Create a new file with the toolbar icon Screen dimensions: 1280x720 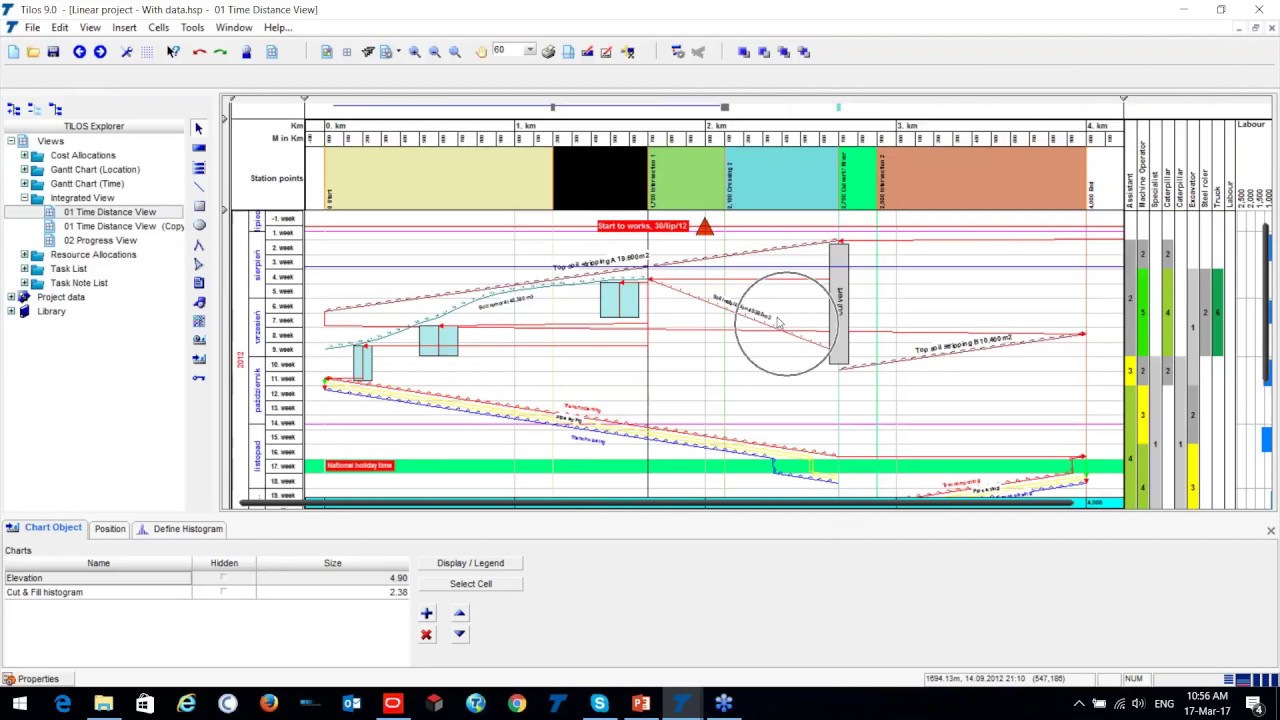click(x=13, y=52)
